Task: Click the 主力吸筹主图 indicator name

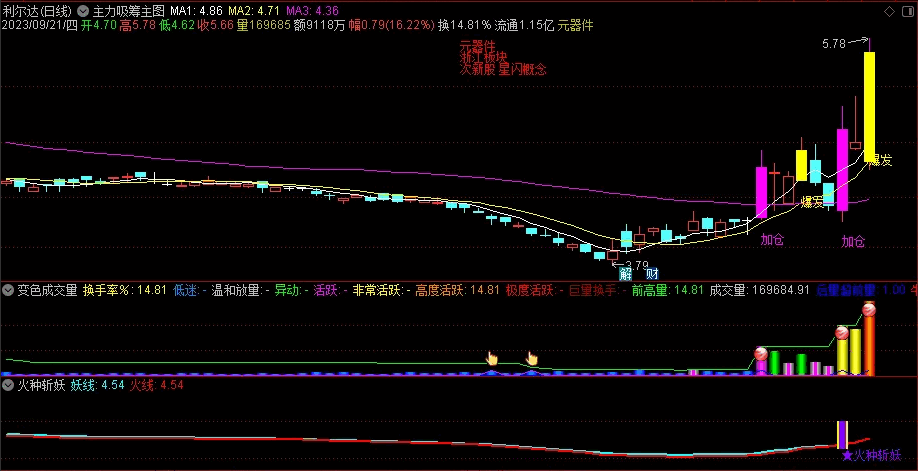Action: pyautogui.click(x=129, y=11)
